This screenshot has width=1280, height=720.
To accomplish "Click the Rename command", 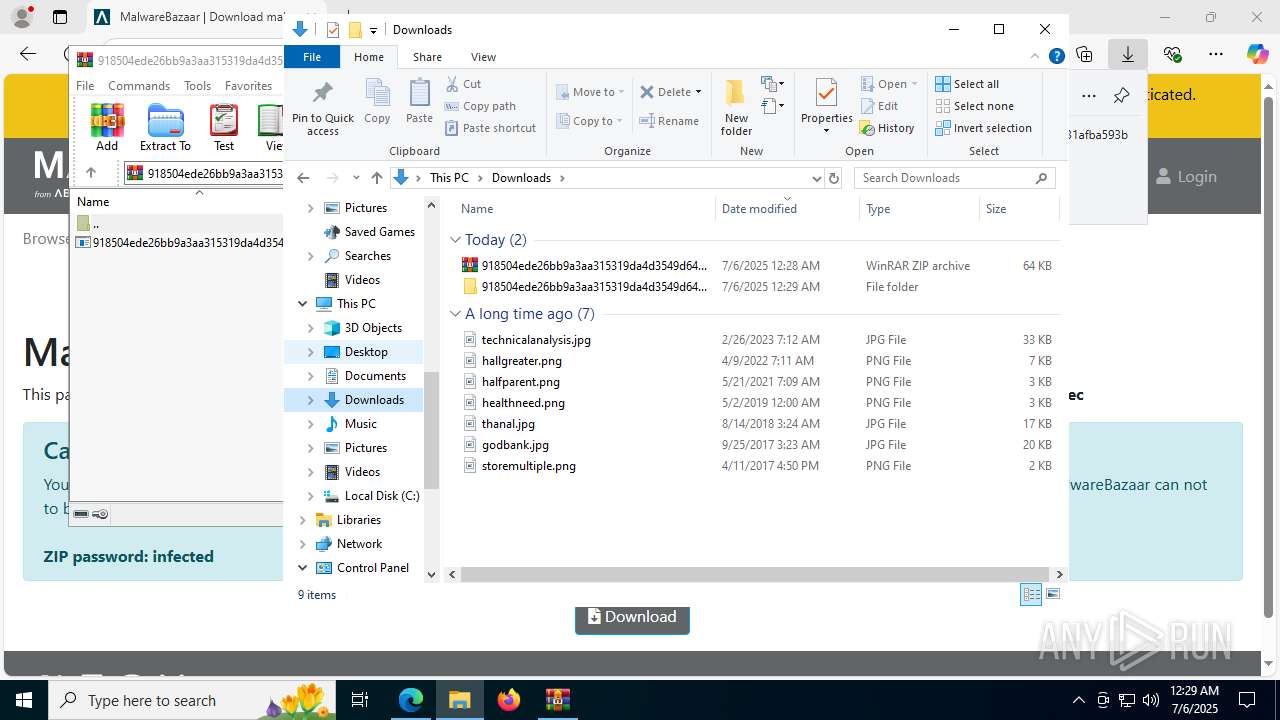I will (x=669, y=121).
